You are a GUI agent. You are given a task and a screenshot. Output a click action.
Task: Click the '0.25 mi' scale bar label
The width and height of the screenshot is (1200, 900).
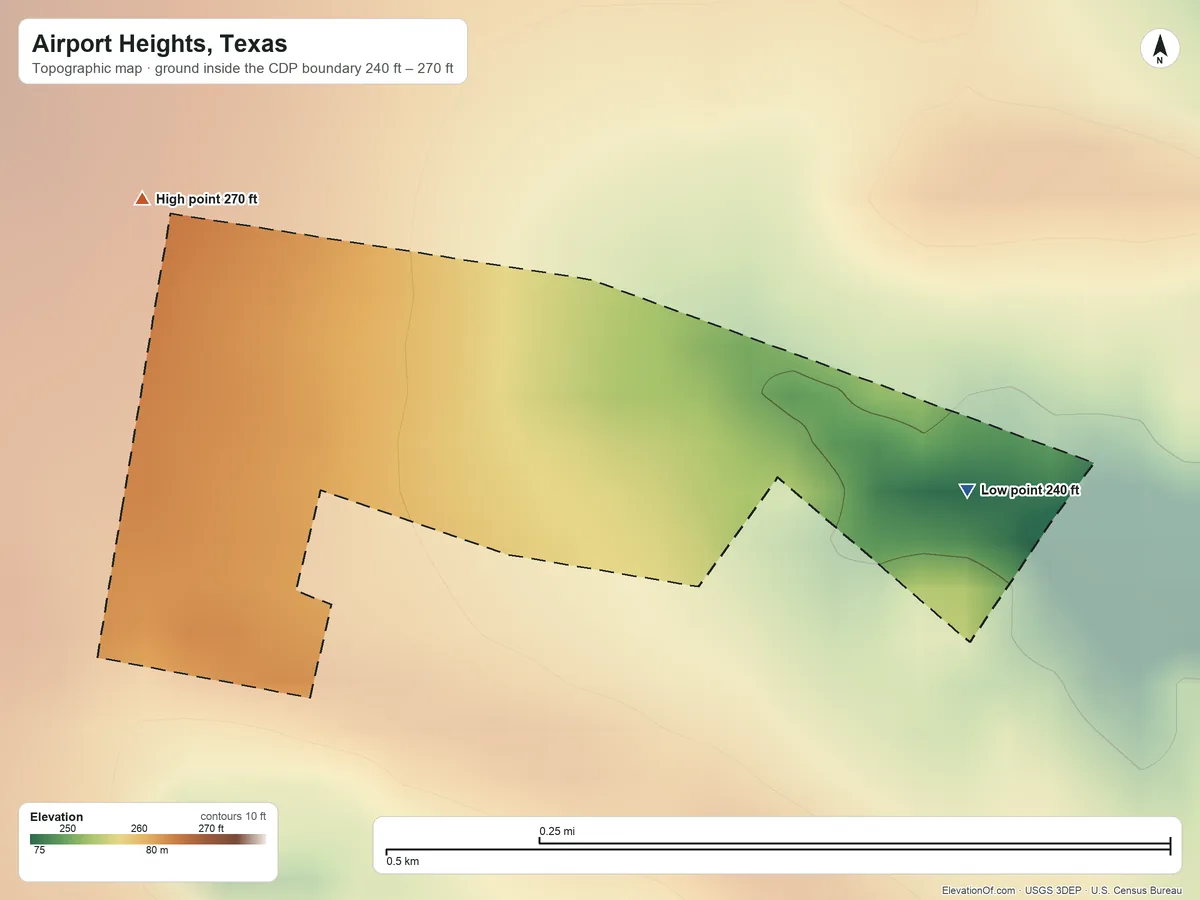557,831
